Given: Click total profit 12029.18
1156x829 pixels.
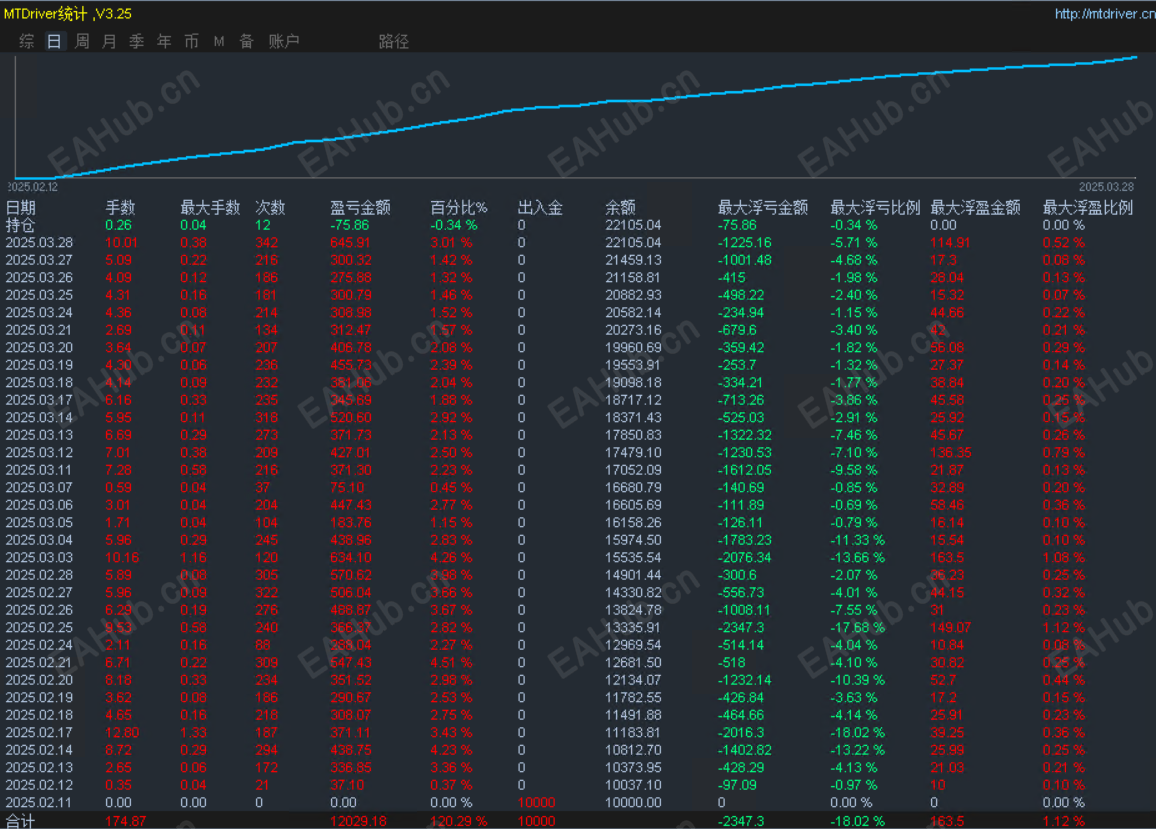Looking at the screenshot, I should (x=358, y=821).
